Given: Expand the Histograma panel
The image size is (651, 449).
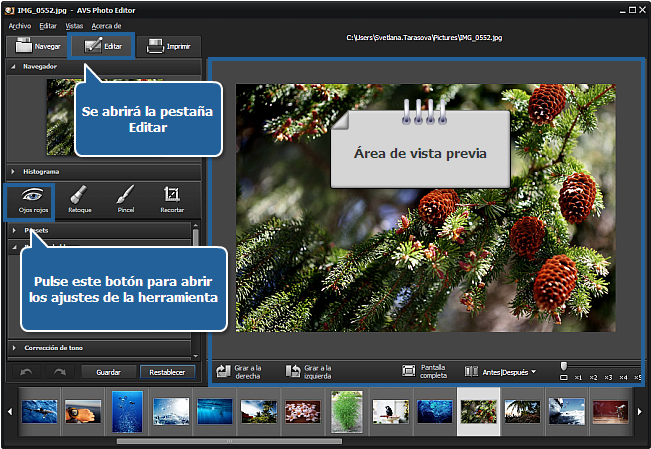Looking at the screenshot, I should pos(42,171).
